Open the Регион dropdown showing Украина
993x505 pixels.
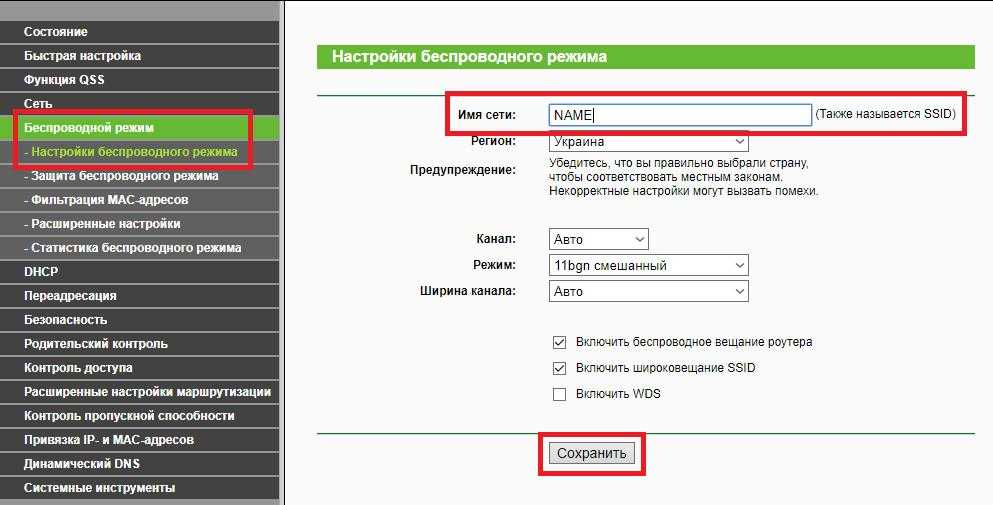[648, 141]
